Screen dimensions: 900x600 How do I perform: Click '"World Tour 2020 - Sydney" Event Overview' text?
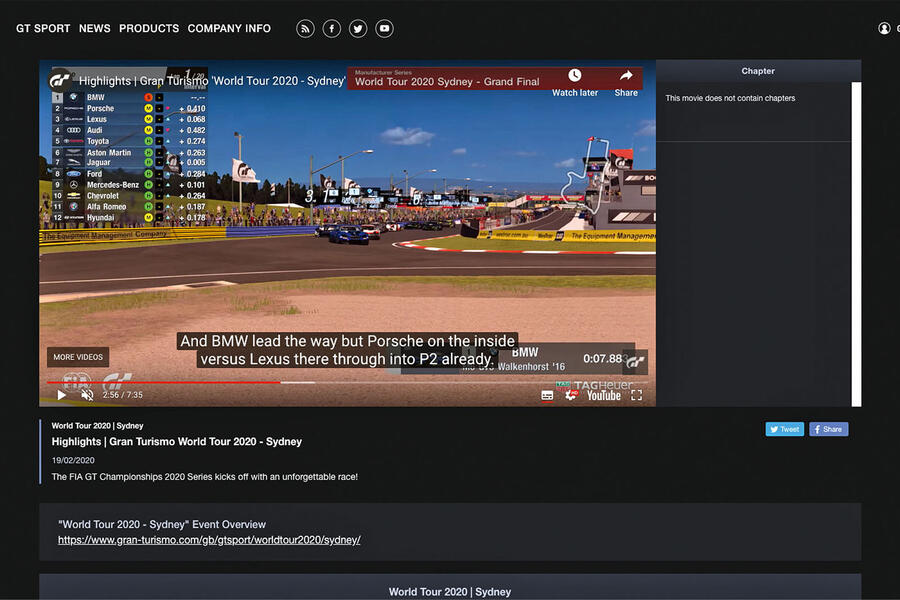pos(162,524)
